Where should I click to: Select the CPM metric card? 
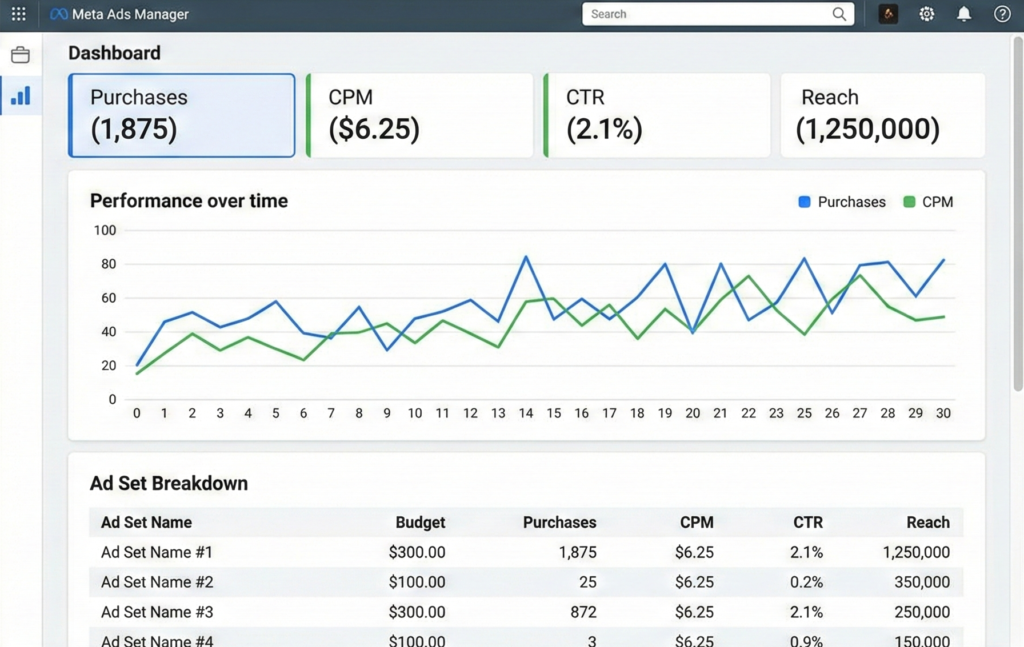[x=419, y=113]
